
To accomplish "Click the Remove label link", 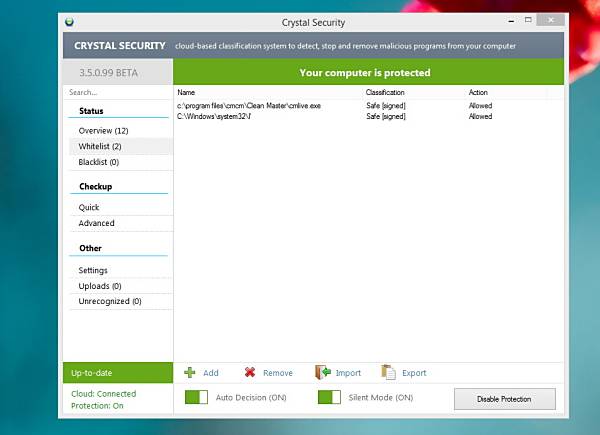I will (x=278, y=373).
